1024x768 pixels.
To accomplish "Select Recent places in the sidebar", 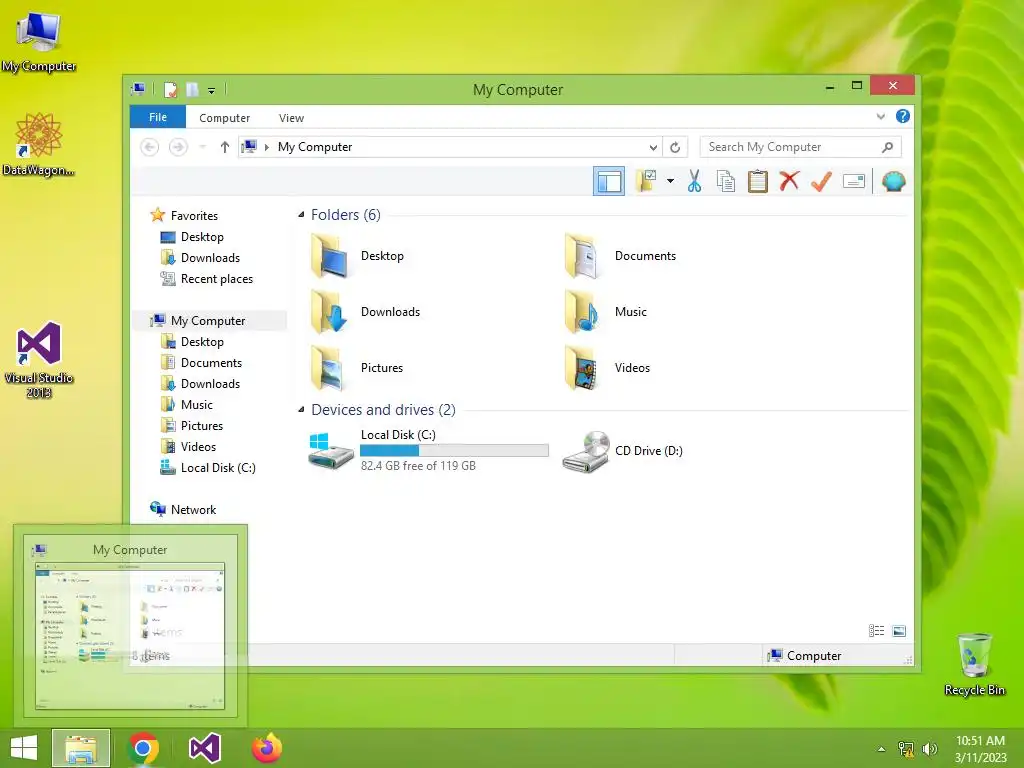I will point(206,278).
